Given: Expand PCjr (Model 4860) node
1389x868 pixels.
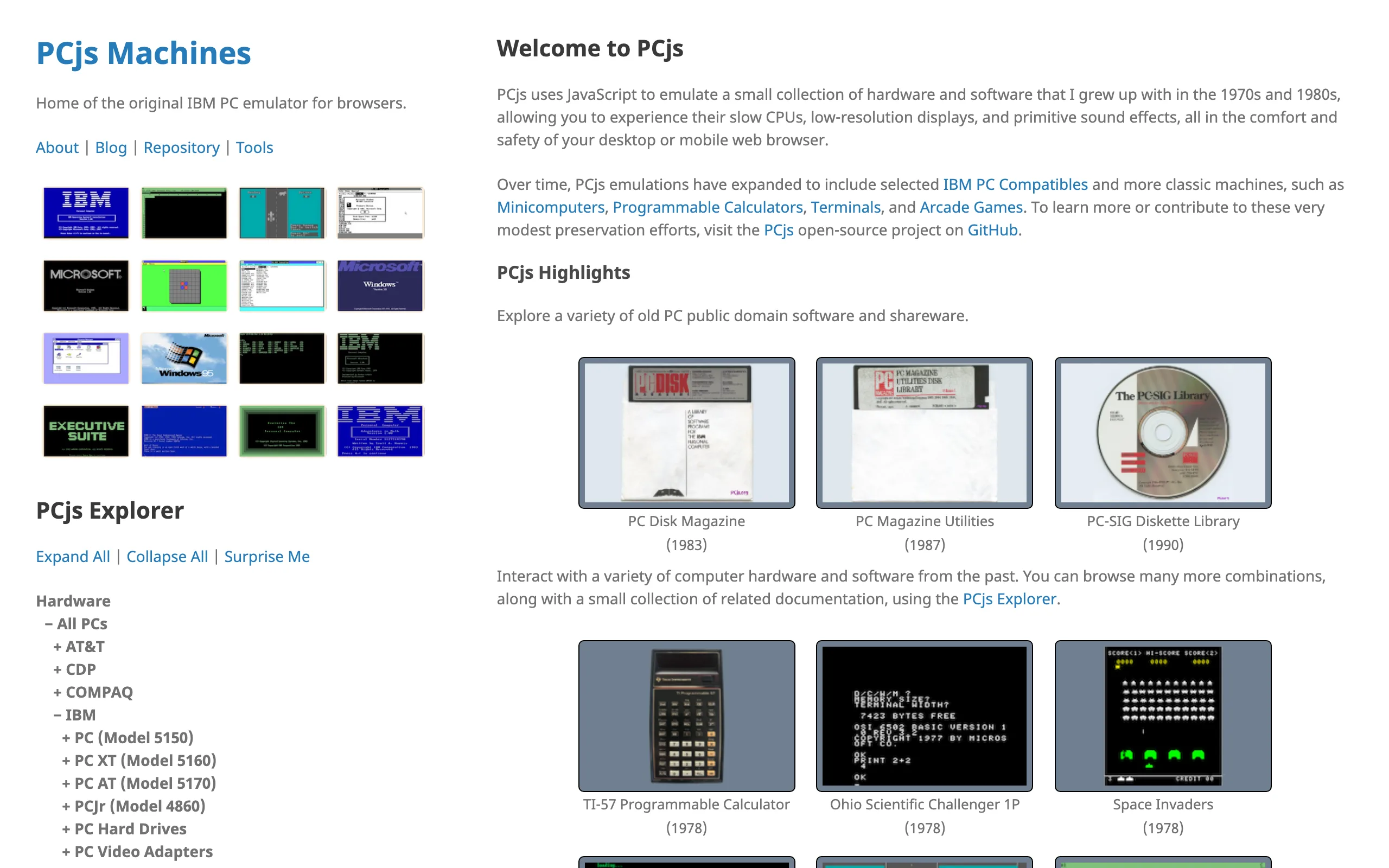Looking at the screenshot, I should [133, 806].
